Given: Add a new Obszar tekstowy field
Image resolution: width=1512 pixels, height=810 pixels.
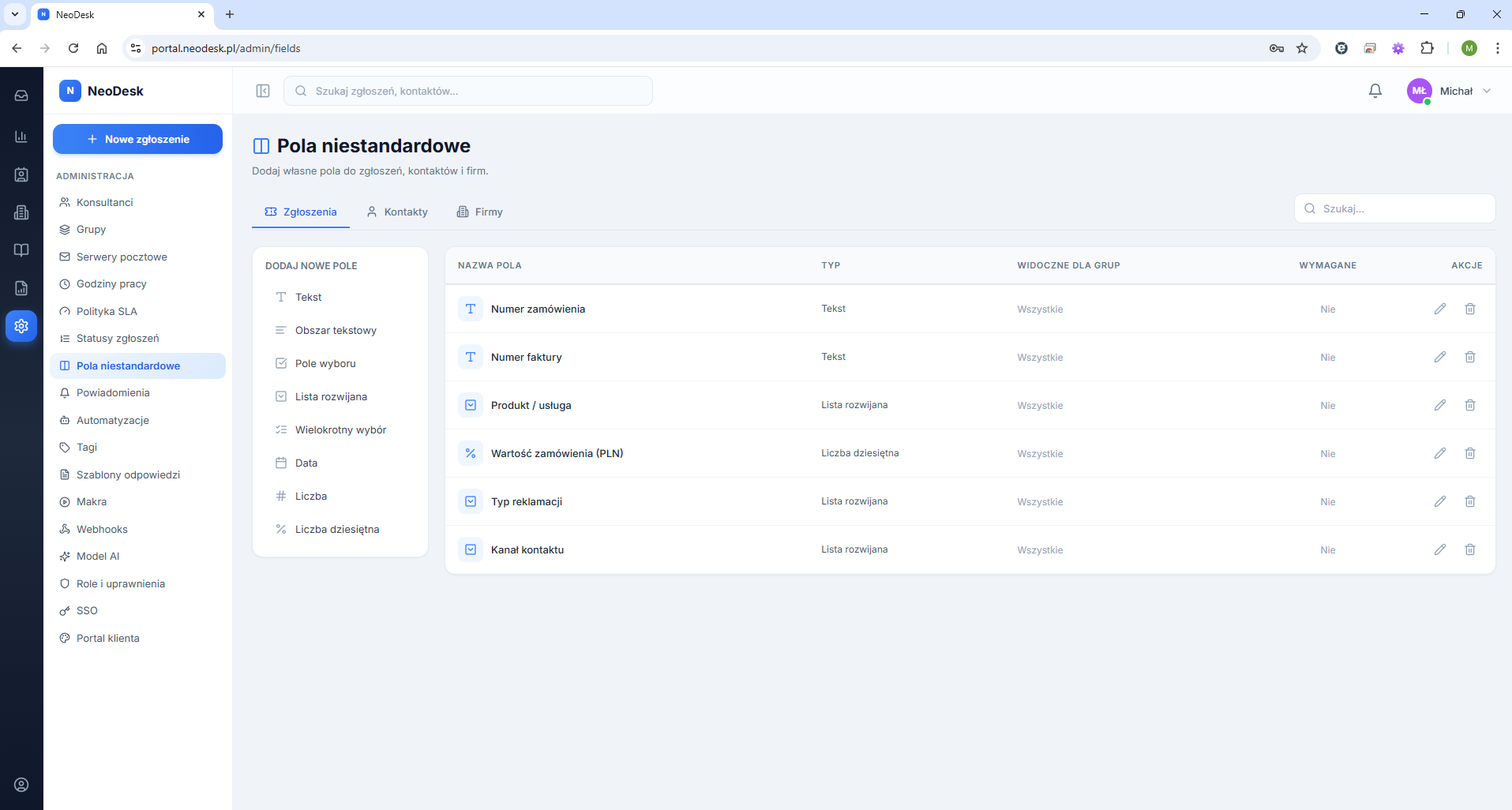Looking at the screenshot, I should pyautogui.click(x=340, y=330).
